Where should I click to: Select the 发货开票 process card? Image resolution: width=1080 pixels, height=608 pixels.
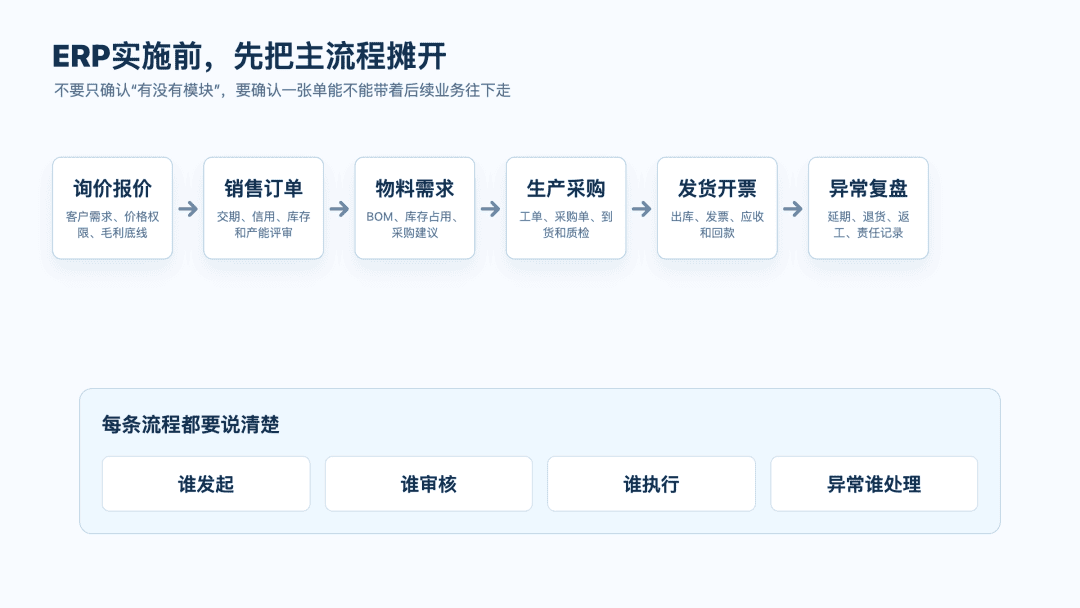(x=717, y=208)
